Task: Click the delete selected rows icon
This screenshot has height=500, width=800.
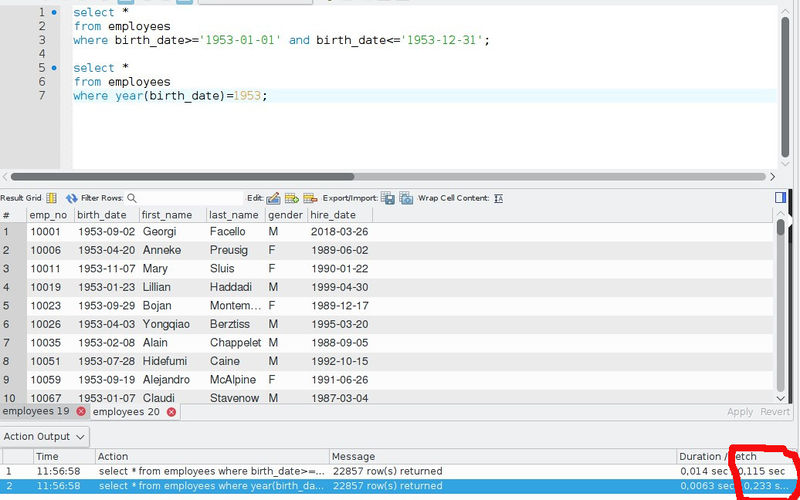Action: point(310,198)
